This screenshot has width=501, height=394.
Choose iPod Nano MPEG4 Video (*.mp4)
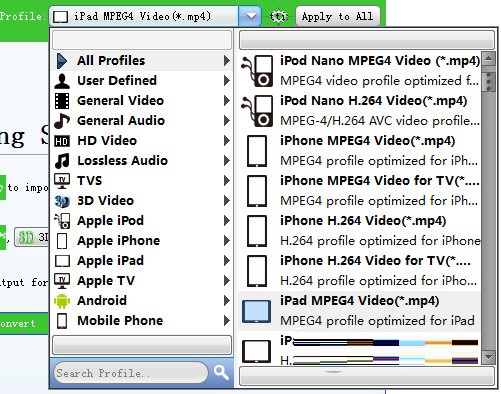click(360, 71)
